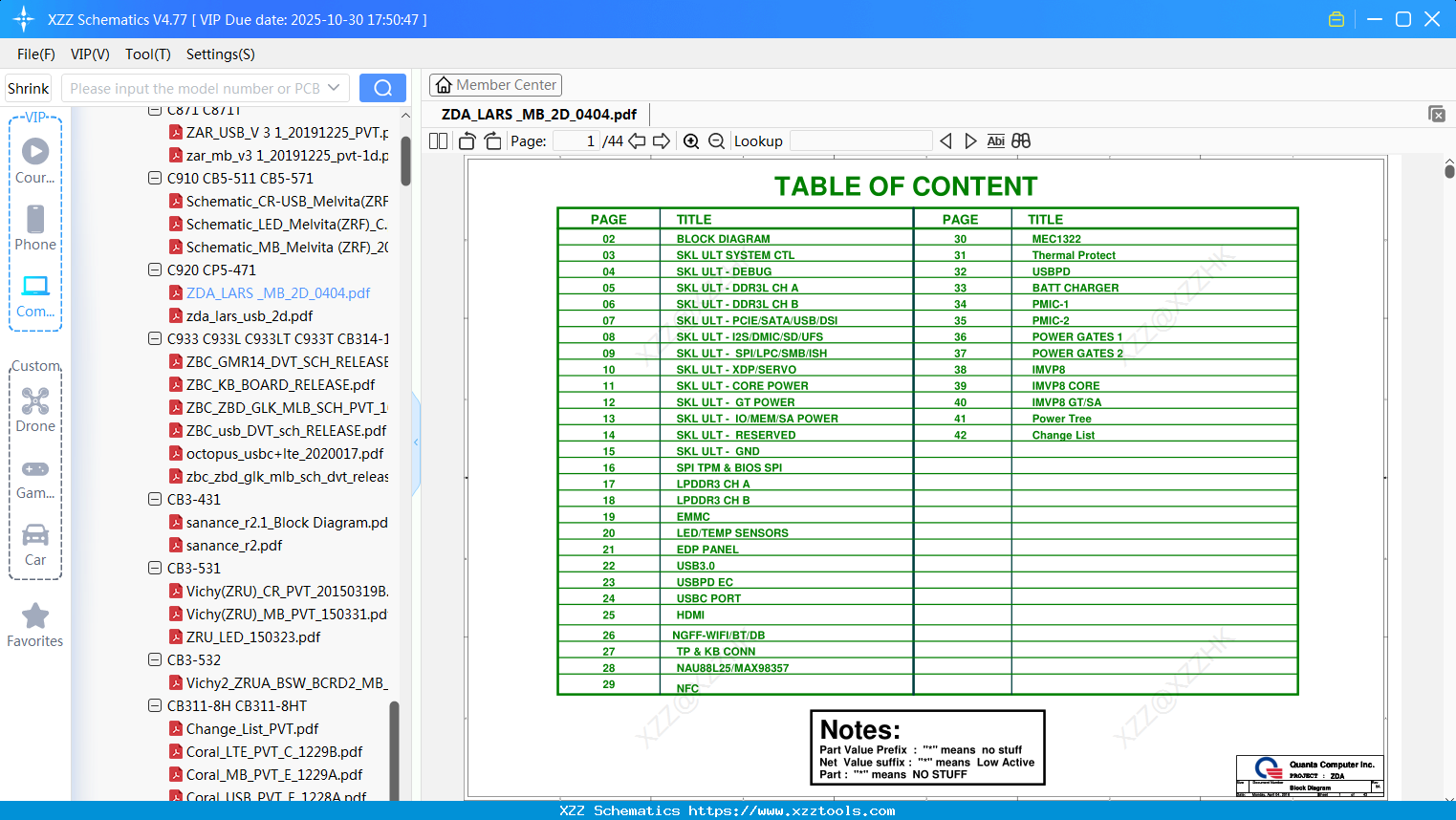The height and width of the screenshot is (820, 1456).
Task: Open the model number dropdown arrow
Action: click(x=334, y=88)
